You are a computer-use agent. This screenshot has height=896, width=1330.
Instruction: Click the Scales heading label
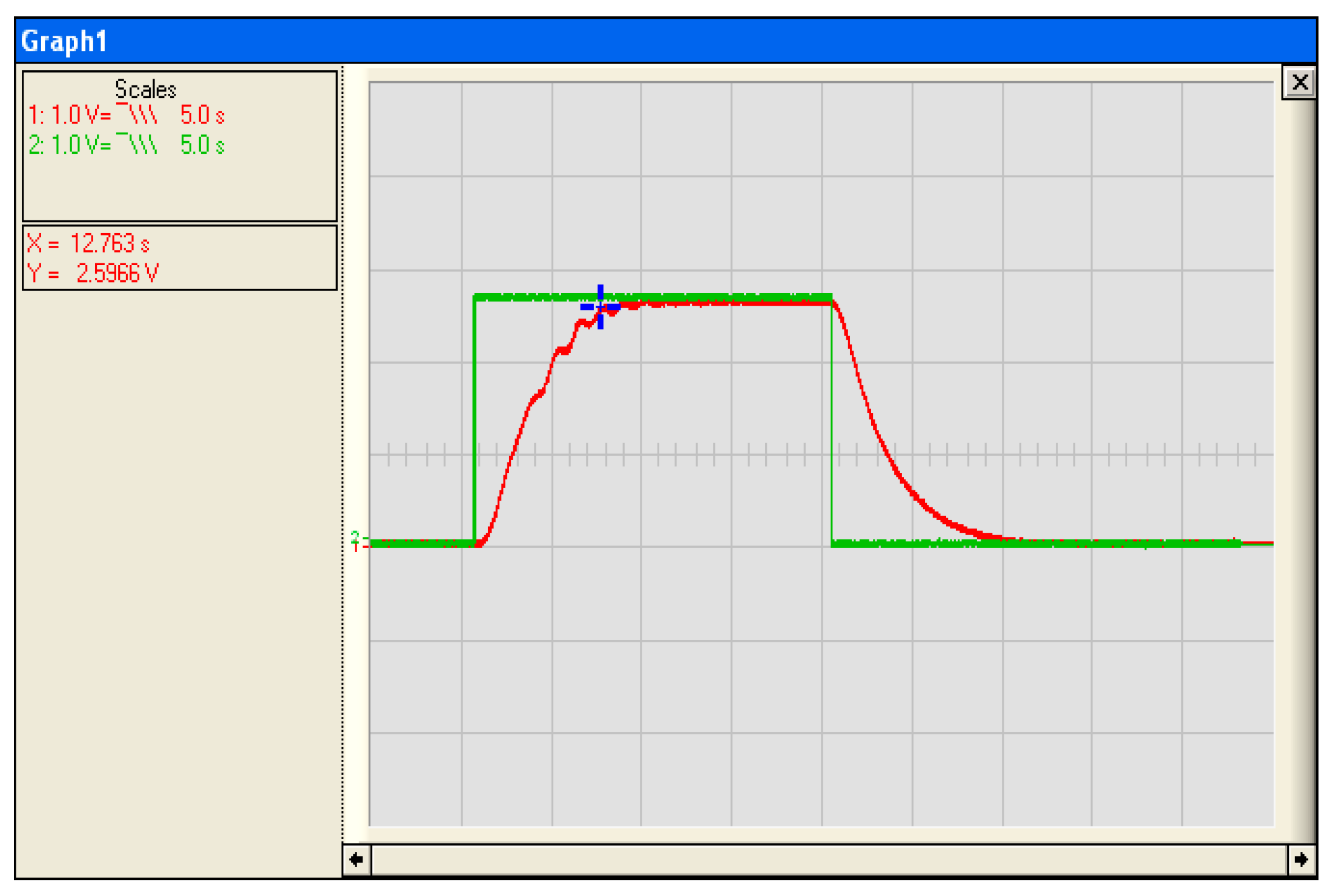pos(145,90)
